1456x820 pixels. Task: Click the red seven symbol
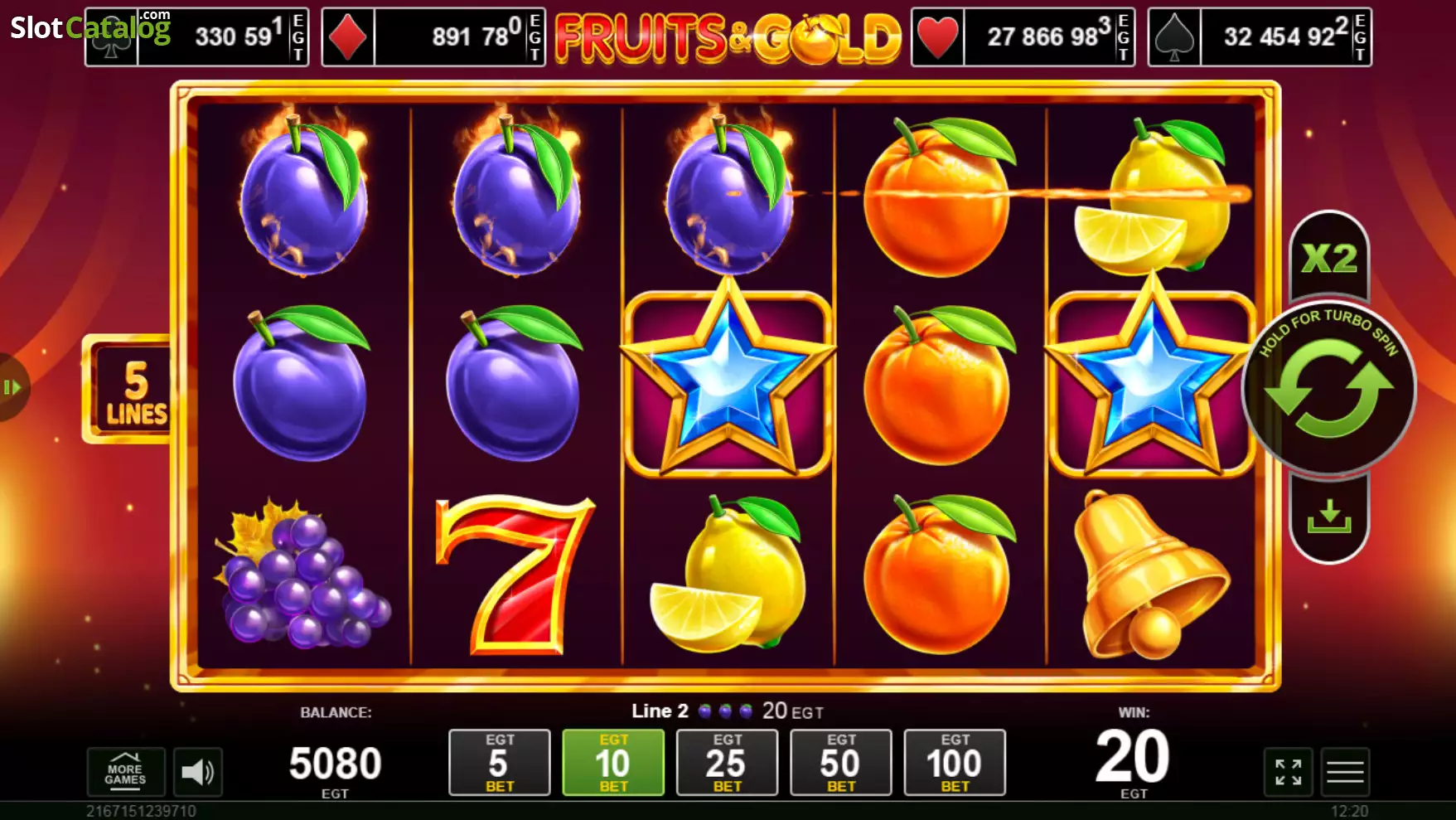point(515,575)
